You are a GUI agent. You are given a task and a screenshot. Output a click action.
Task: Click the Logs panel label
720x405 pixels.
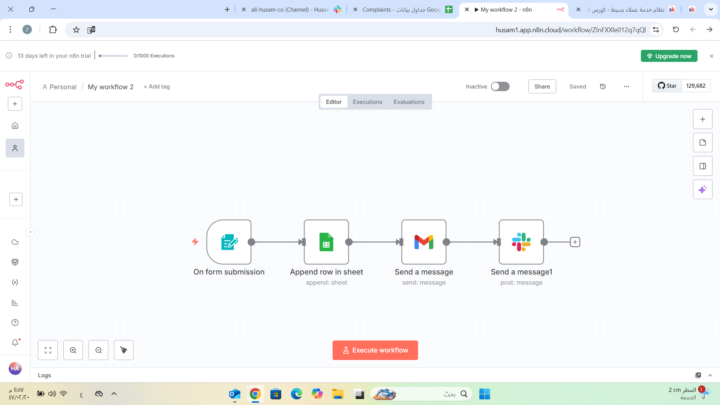[45, 375]
